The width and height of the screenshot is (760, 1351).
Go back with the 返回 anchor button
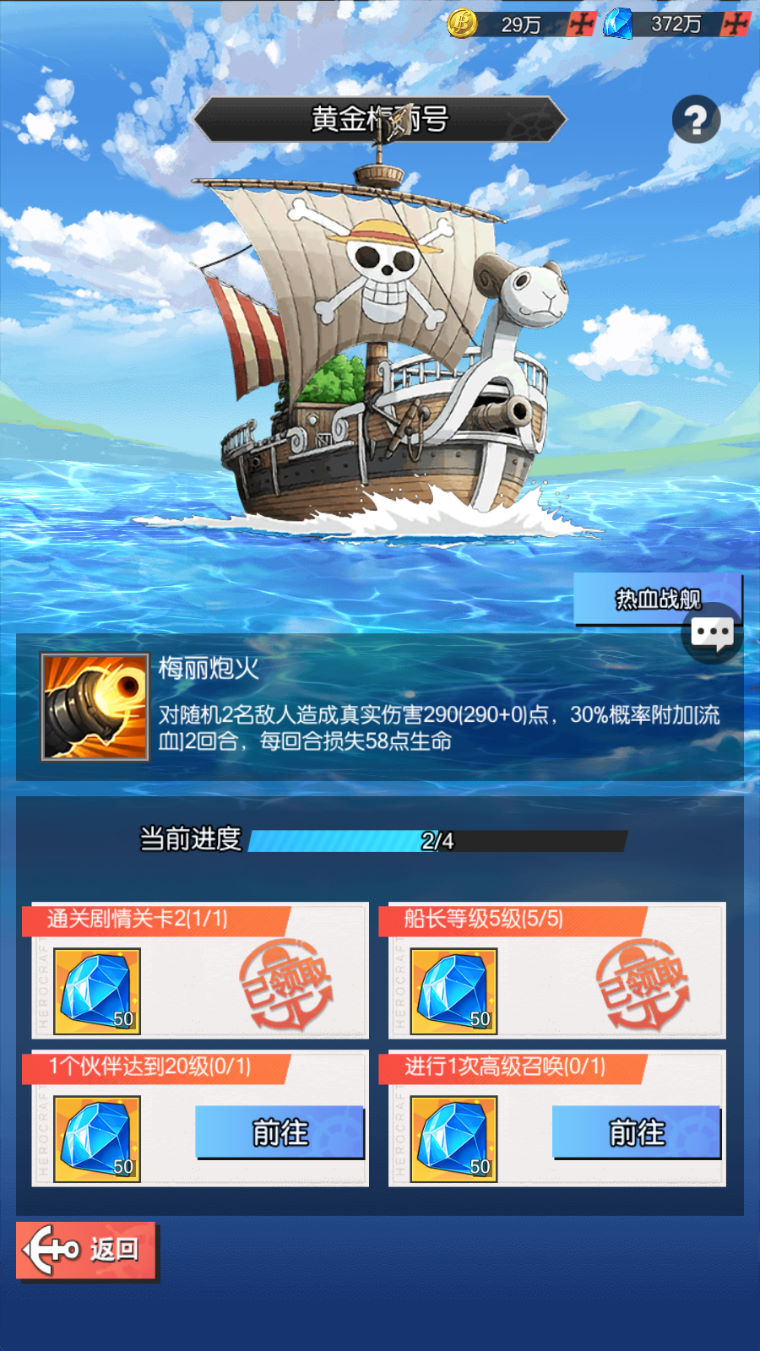coord(87,1250)
